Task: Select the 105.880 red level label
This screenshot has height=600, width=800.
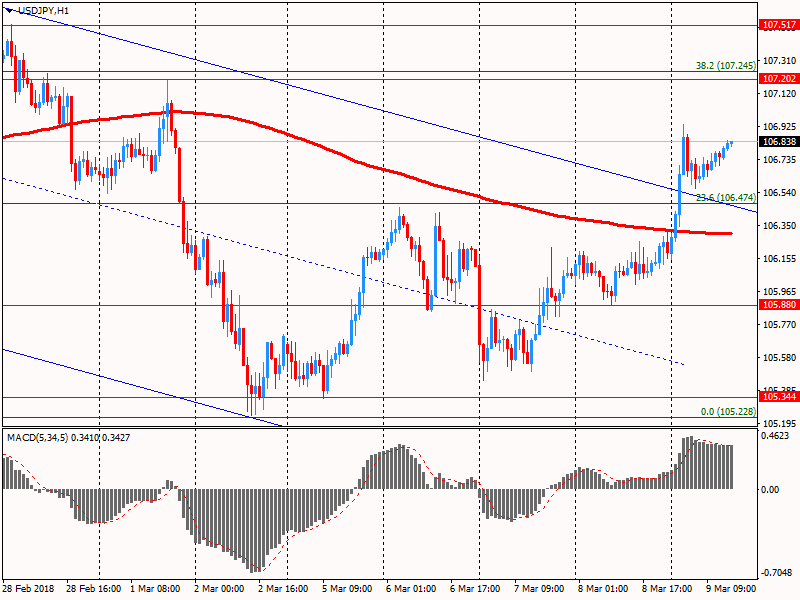Action: pos(779,305)
